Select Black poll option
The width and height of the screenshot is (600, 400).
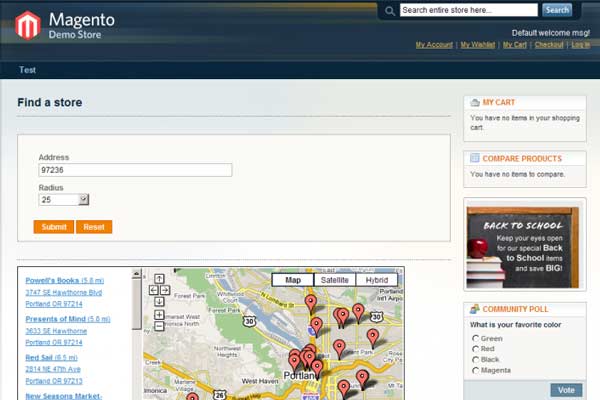pos(476,359)
